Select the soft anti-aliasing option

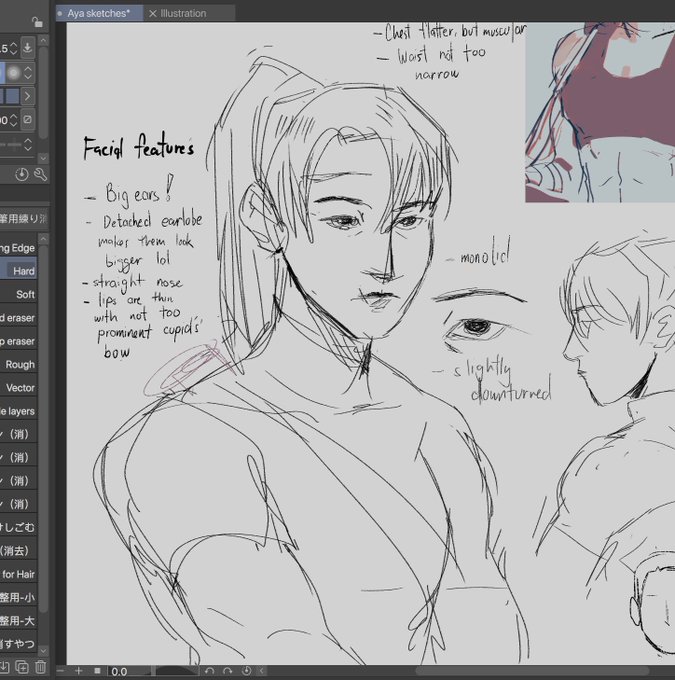[x=13, y=72]
